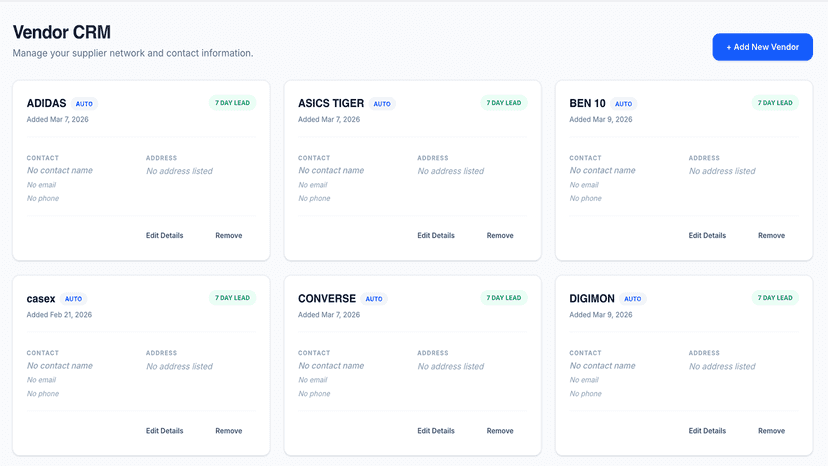Viewport: 828px width, 466px height.
Task: Remove the ASICS TIGER vendor
Action: pos(500,236)
